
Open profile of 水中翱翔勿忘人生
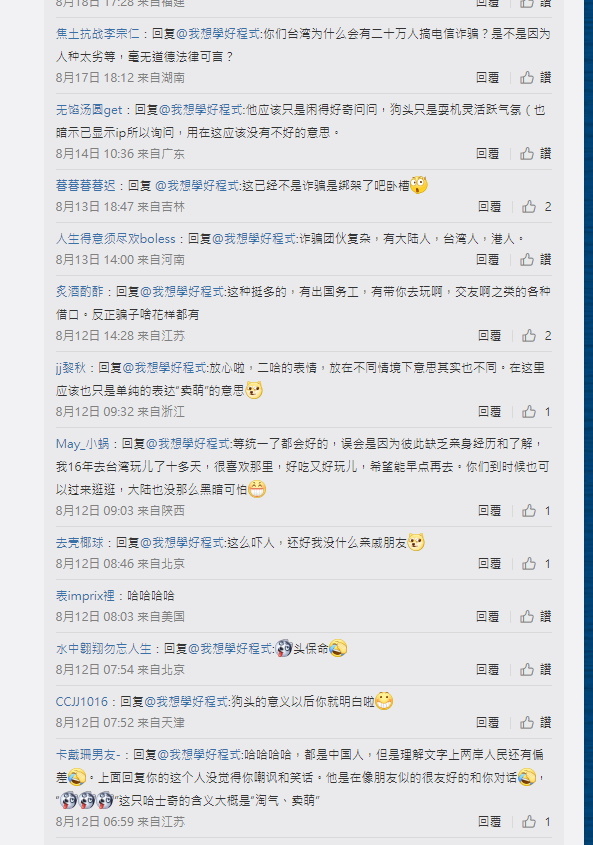click(104, 649)
